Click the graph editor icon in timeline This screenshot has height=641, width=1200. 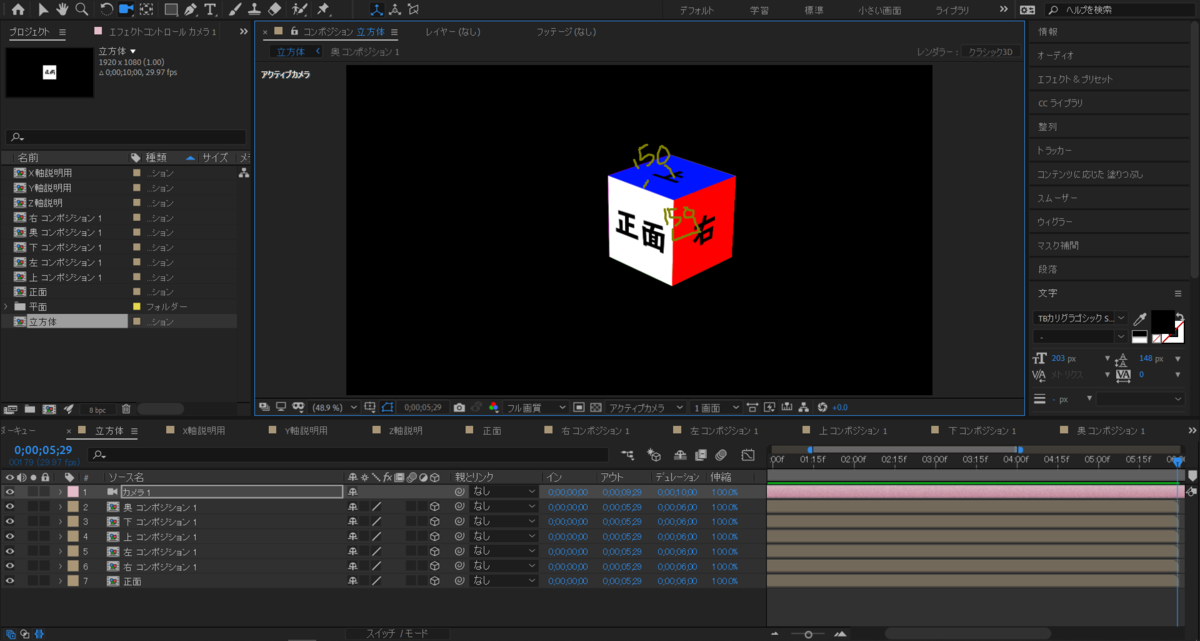(747, 454)
